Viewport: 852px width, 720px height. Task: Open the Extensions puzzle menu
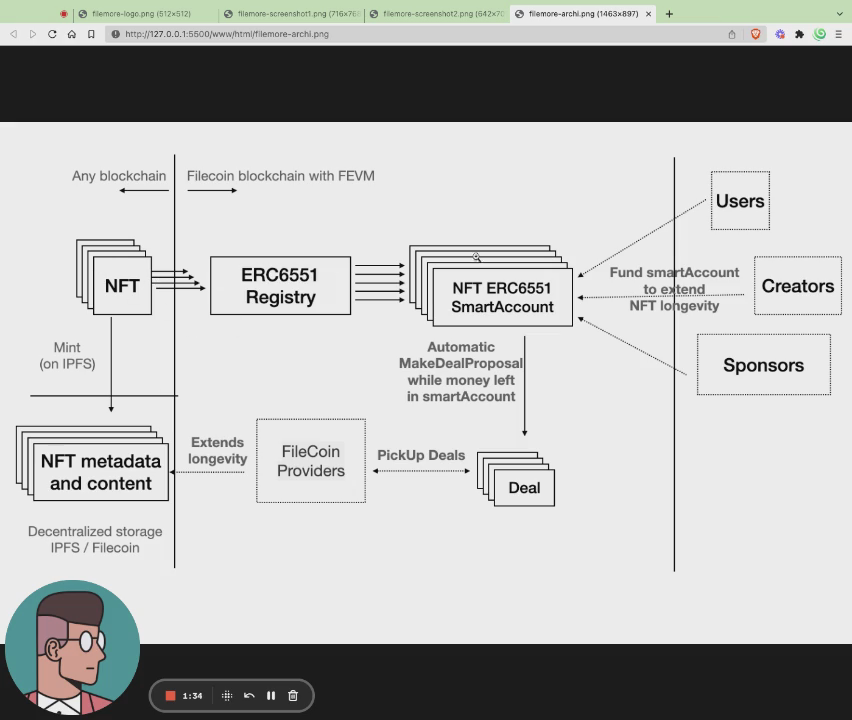(799, 34)
